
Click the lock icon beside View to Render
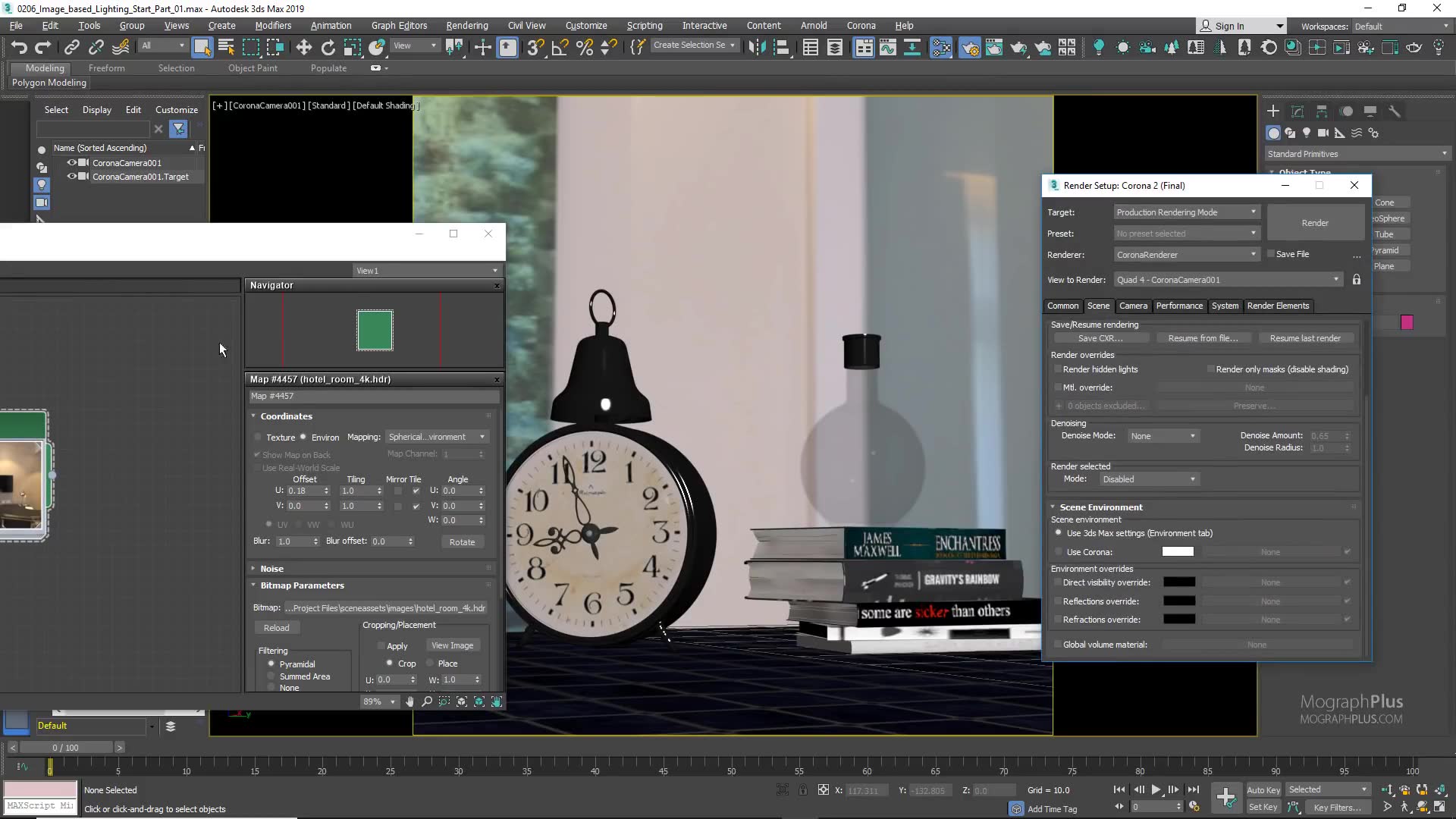(x=1357, y=280)
